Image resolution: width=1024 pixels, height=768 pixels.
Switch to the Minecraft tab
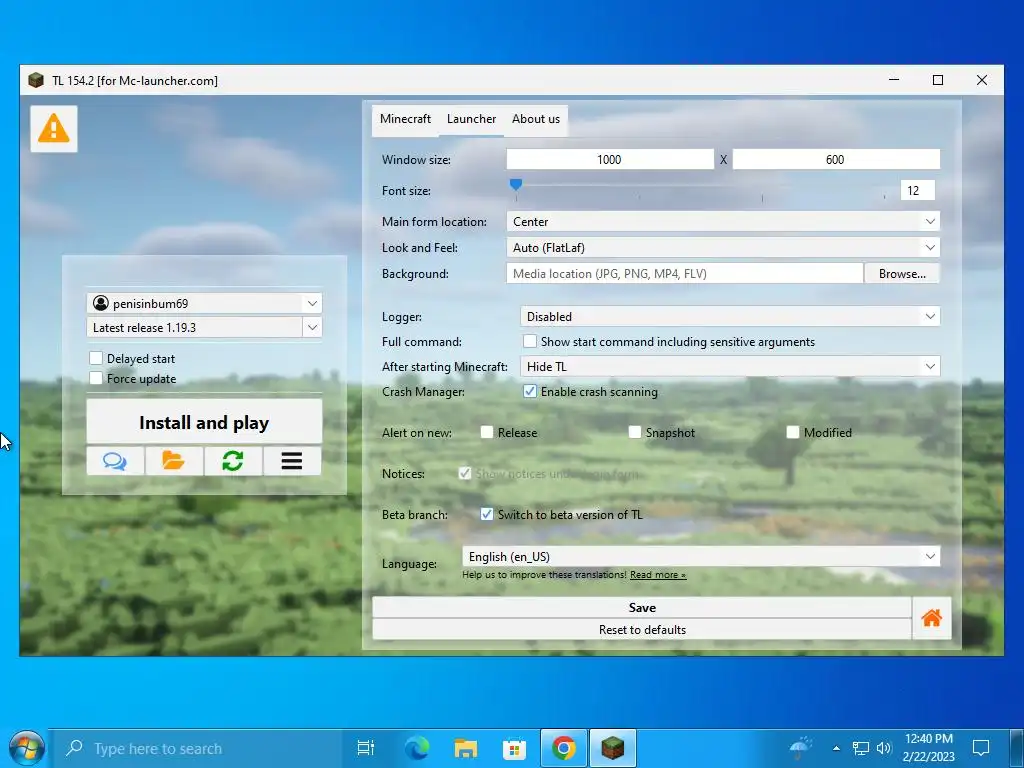(x=406, y=120)
